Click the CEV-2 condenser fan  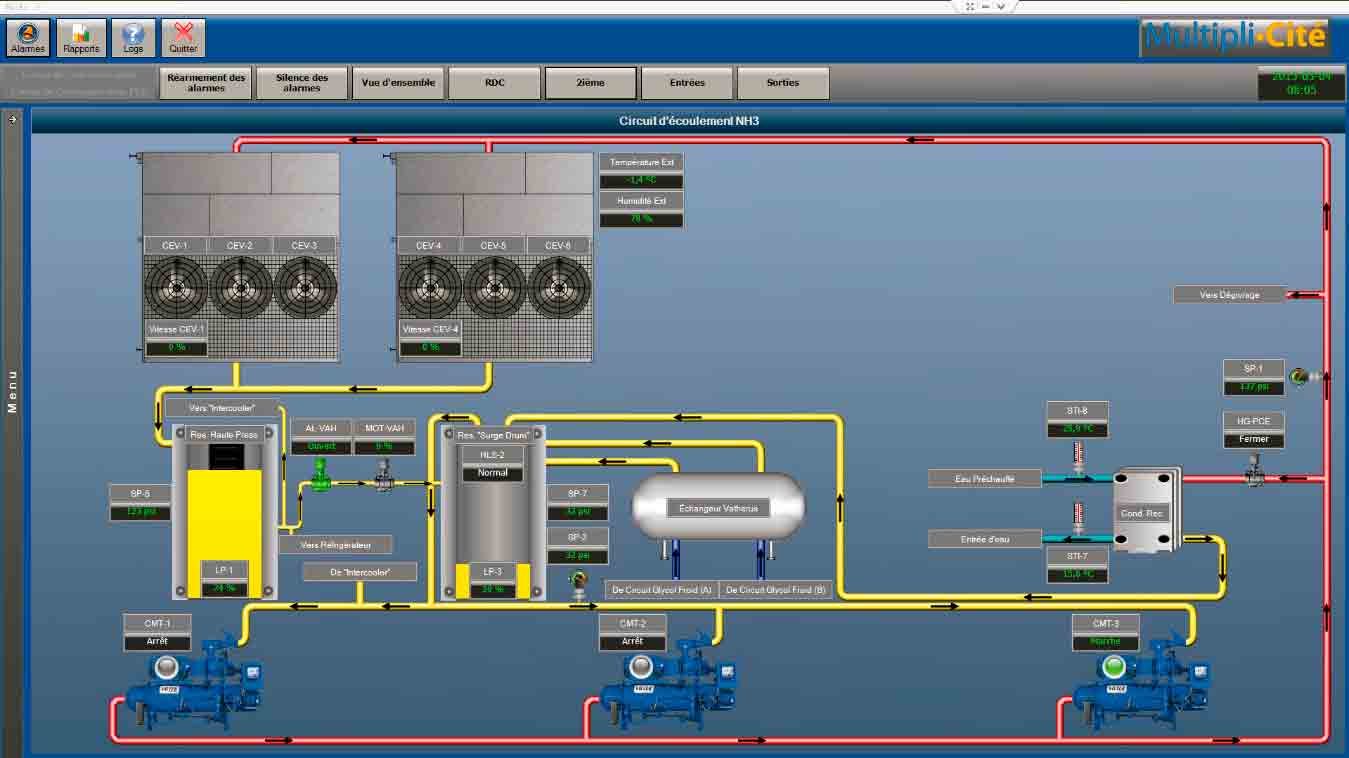[x=240, y=288]
